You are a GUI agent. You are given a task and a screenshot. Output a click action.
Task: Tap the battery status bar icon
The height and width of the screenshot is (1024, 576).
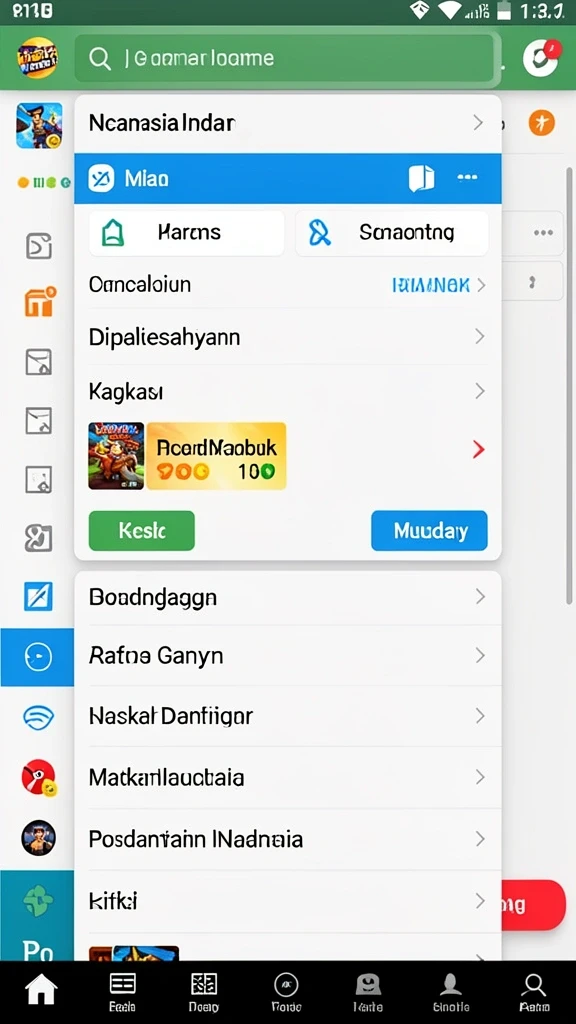coord(504,10)
